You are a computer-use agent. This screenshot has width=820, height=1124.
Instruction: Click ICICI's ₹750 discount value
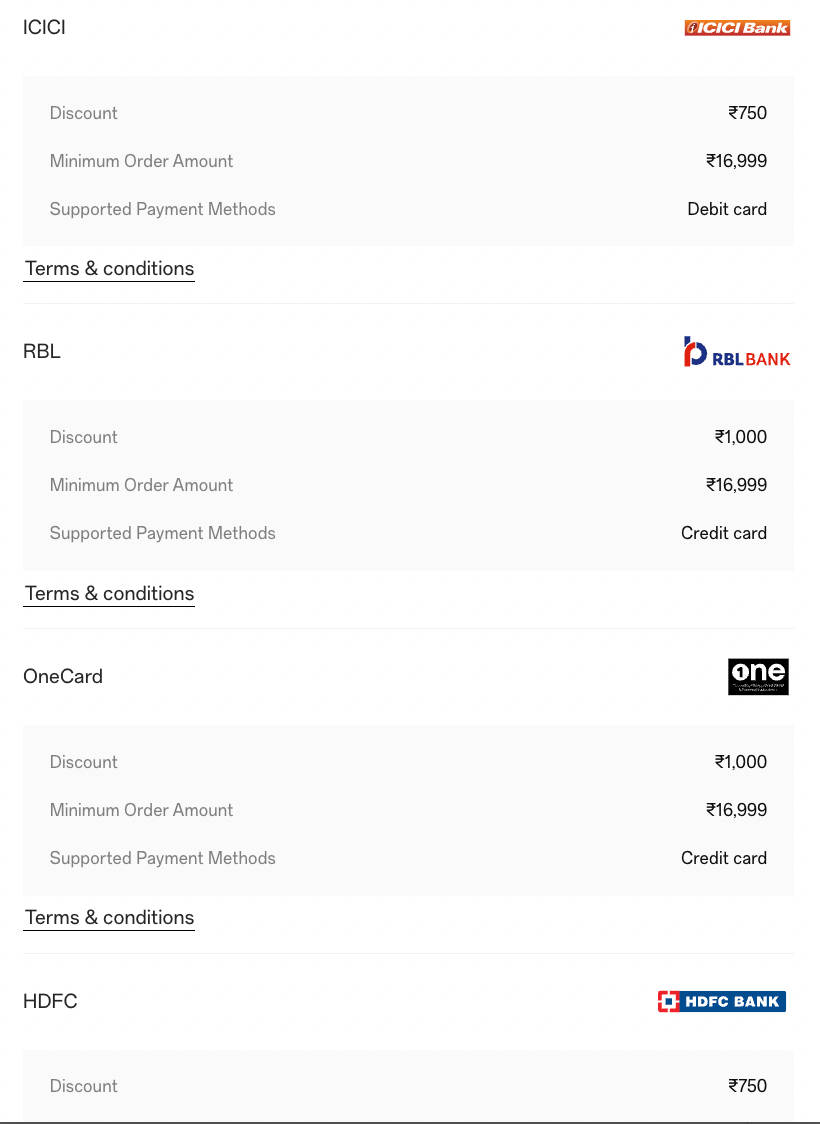tap(747, 113)
